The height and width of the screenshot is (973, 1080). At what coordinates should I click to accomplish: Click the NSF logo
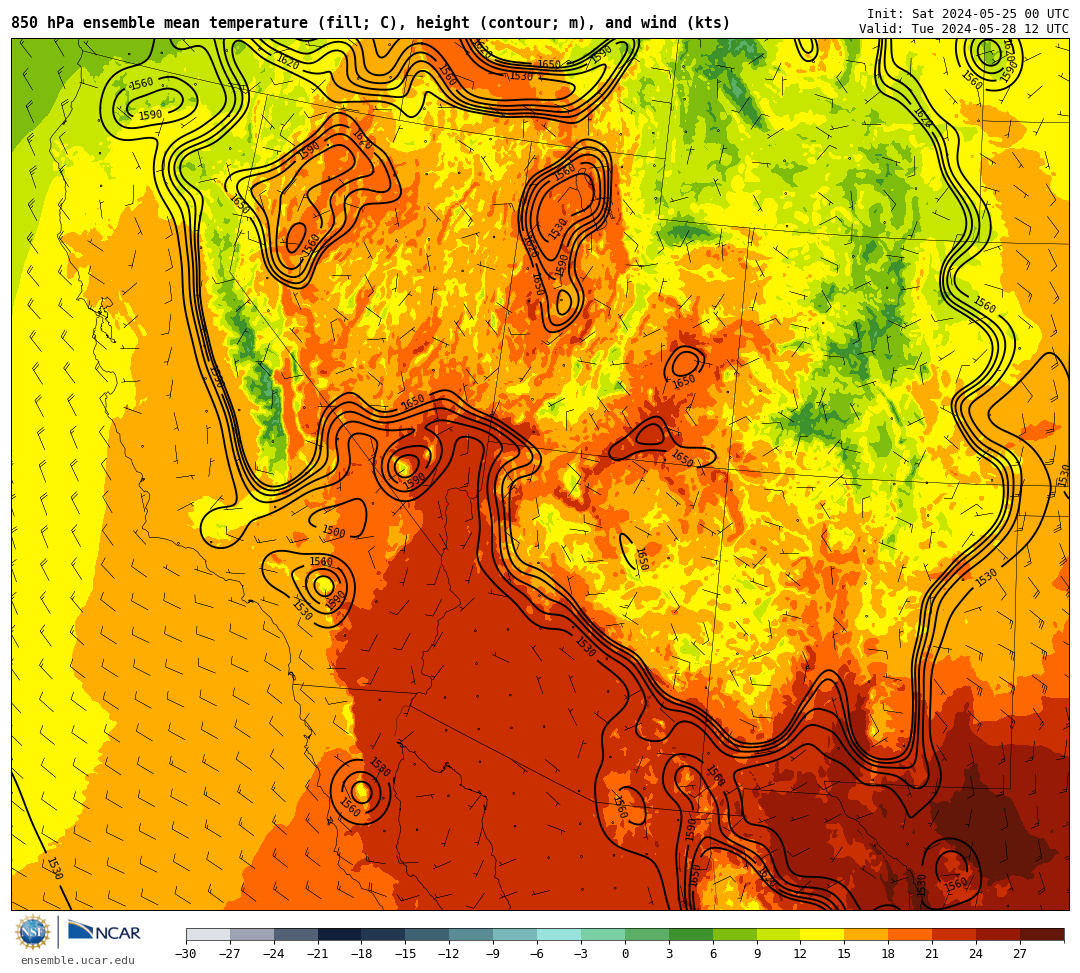tap(32, 932)
